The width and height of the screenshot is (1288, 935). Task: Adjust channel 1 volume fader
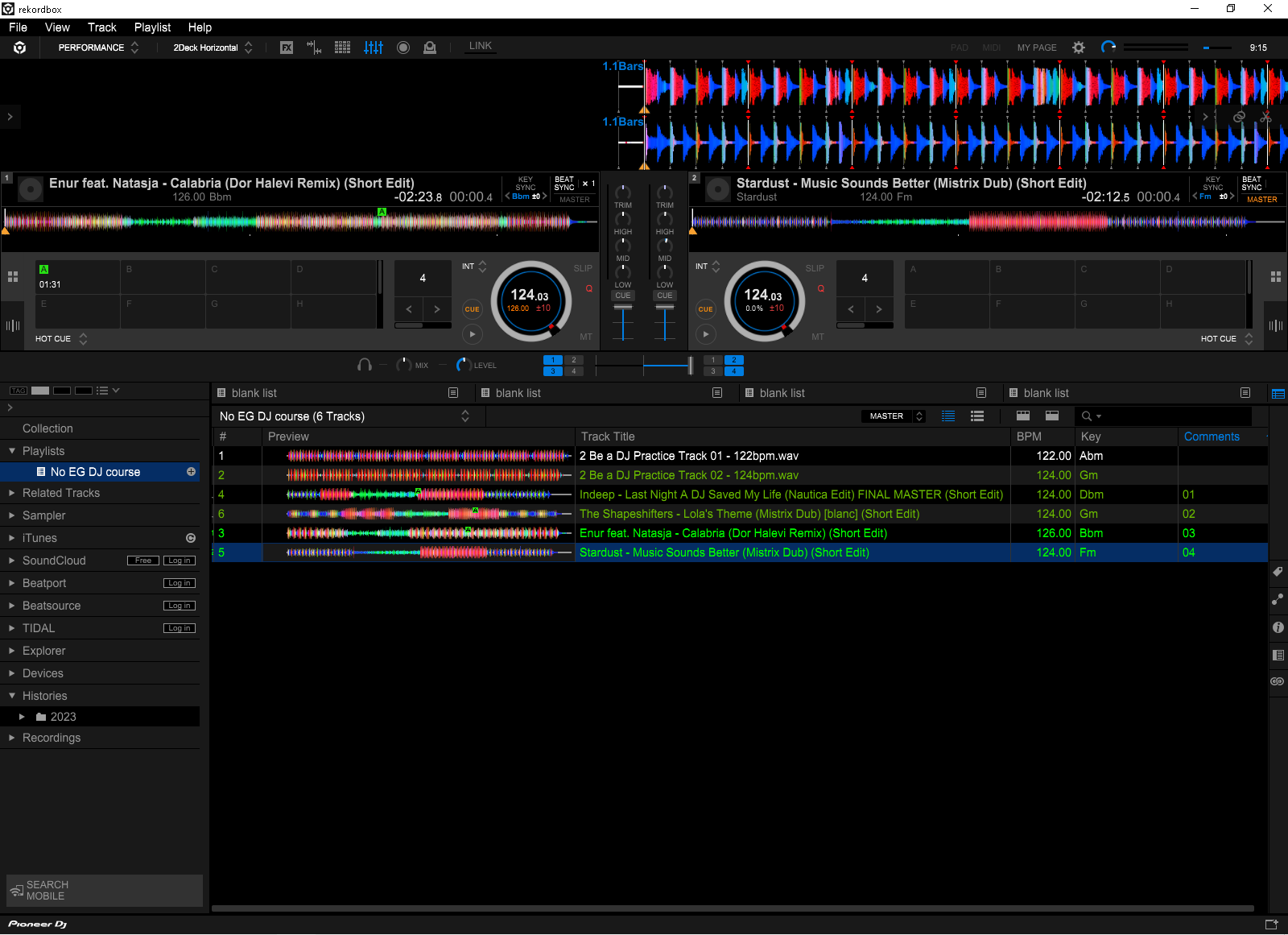point(623,308)
